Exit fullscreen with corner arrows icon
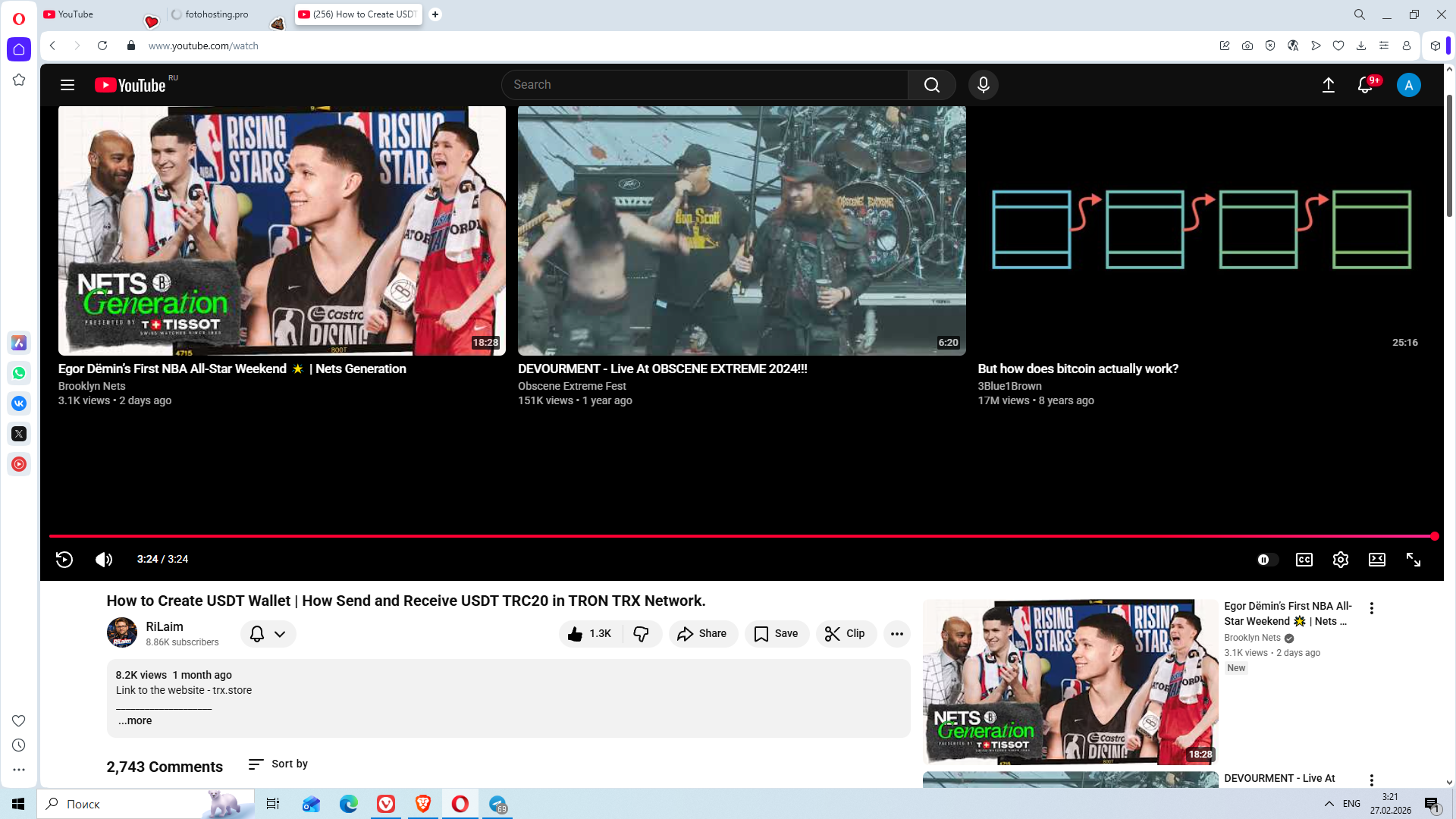 pos(1413,560)
